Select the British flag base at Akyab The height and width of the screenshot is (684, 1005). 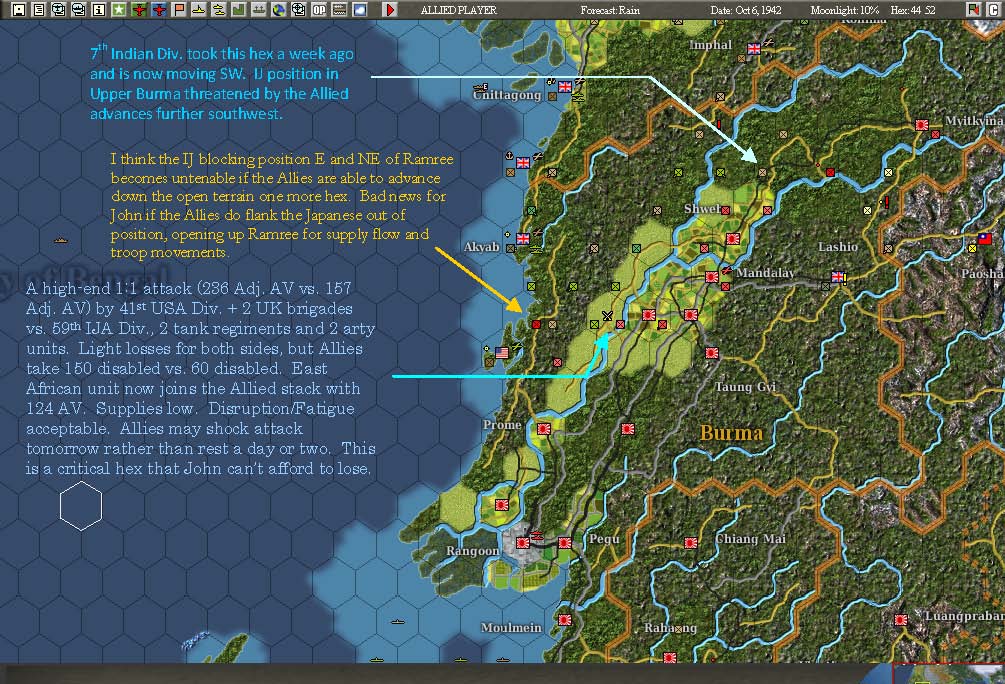click(523, 238)
